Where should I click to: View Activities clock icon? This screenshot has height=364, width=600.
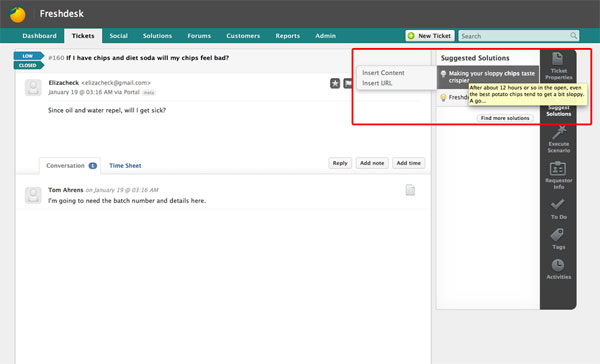(x=558, y=269)
